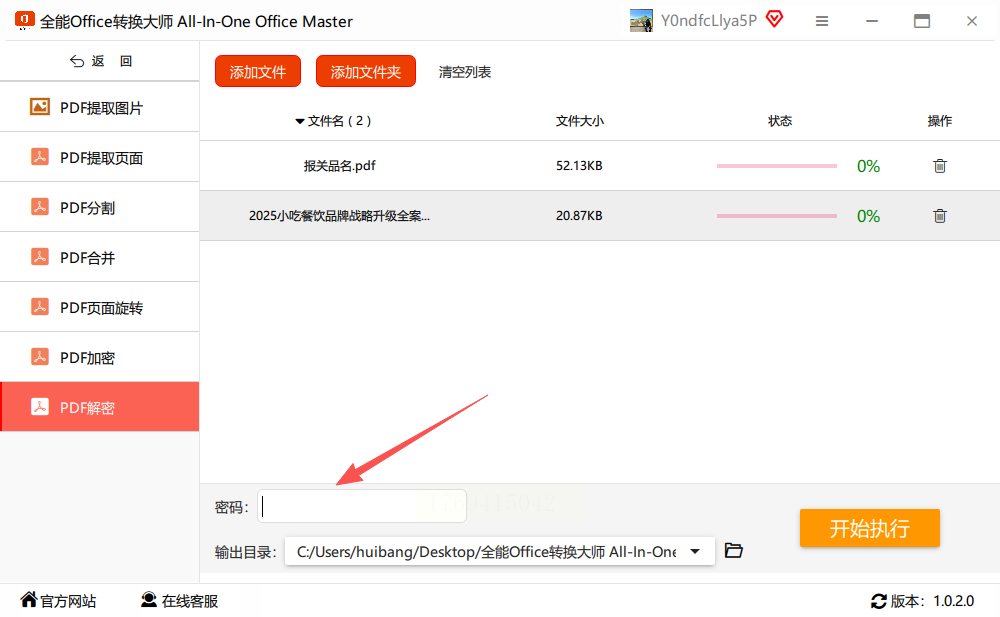
Task: Click the progress bar for 报关品名.pdf
Action: tap(776, 166)
